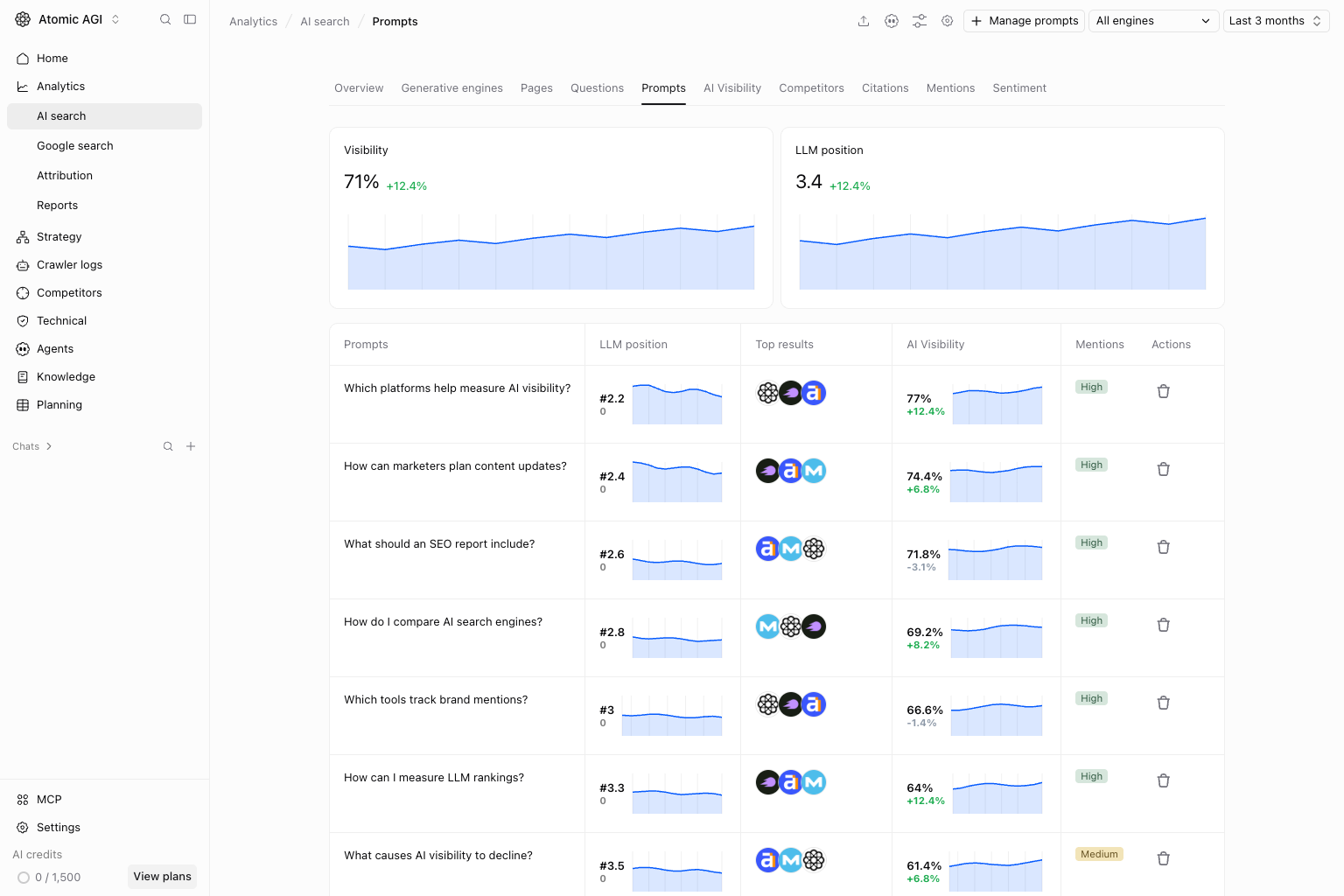Image resolution: width=1344 pixels, height=896 pixels.
Task: Click the Medium mentions badge
Action: (x=1099, y=854)
